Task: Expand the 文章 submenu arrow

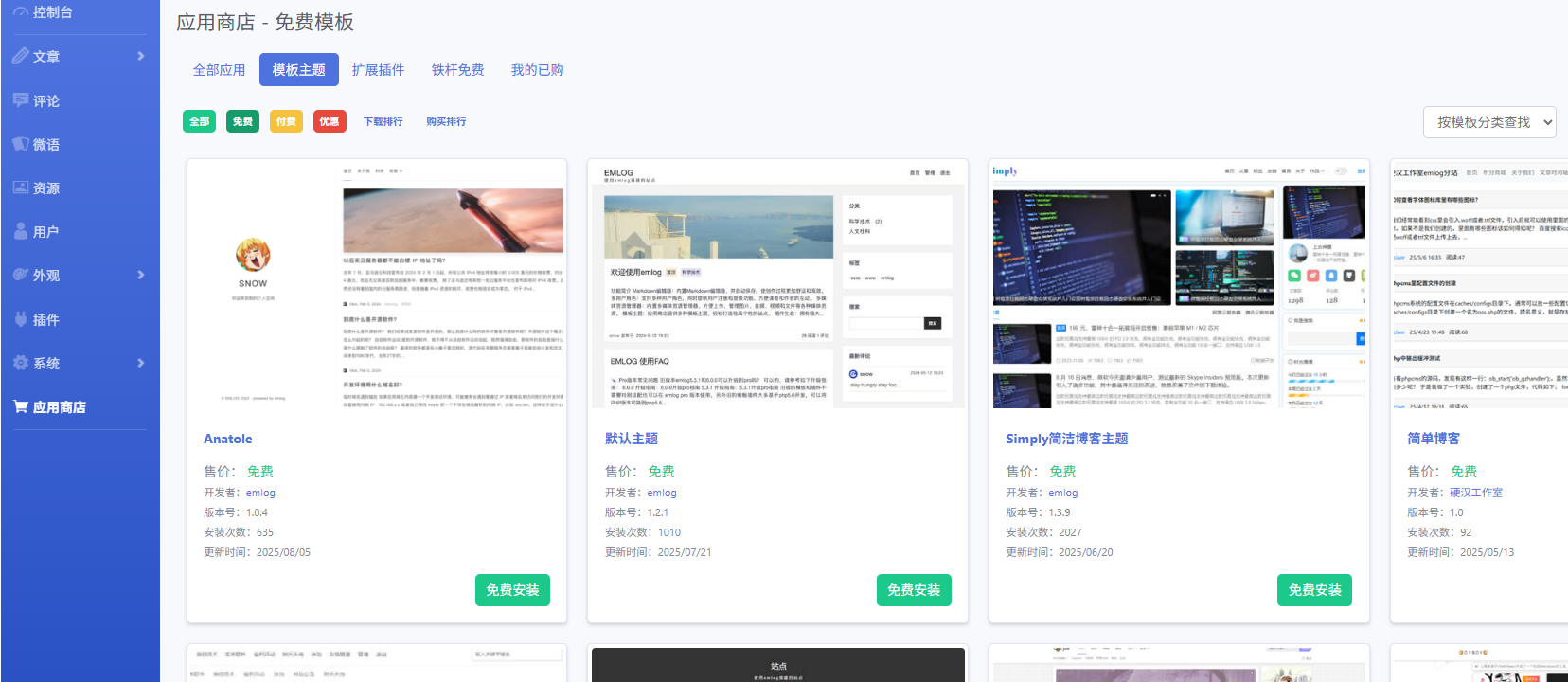Action: tap(141, 56)
